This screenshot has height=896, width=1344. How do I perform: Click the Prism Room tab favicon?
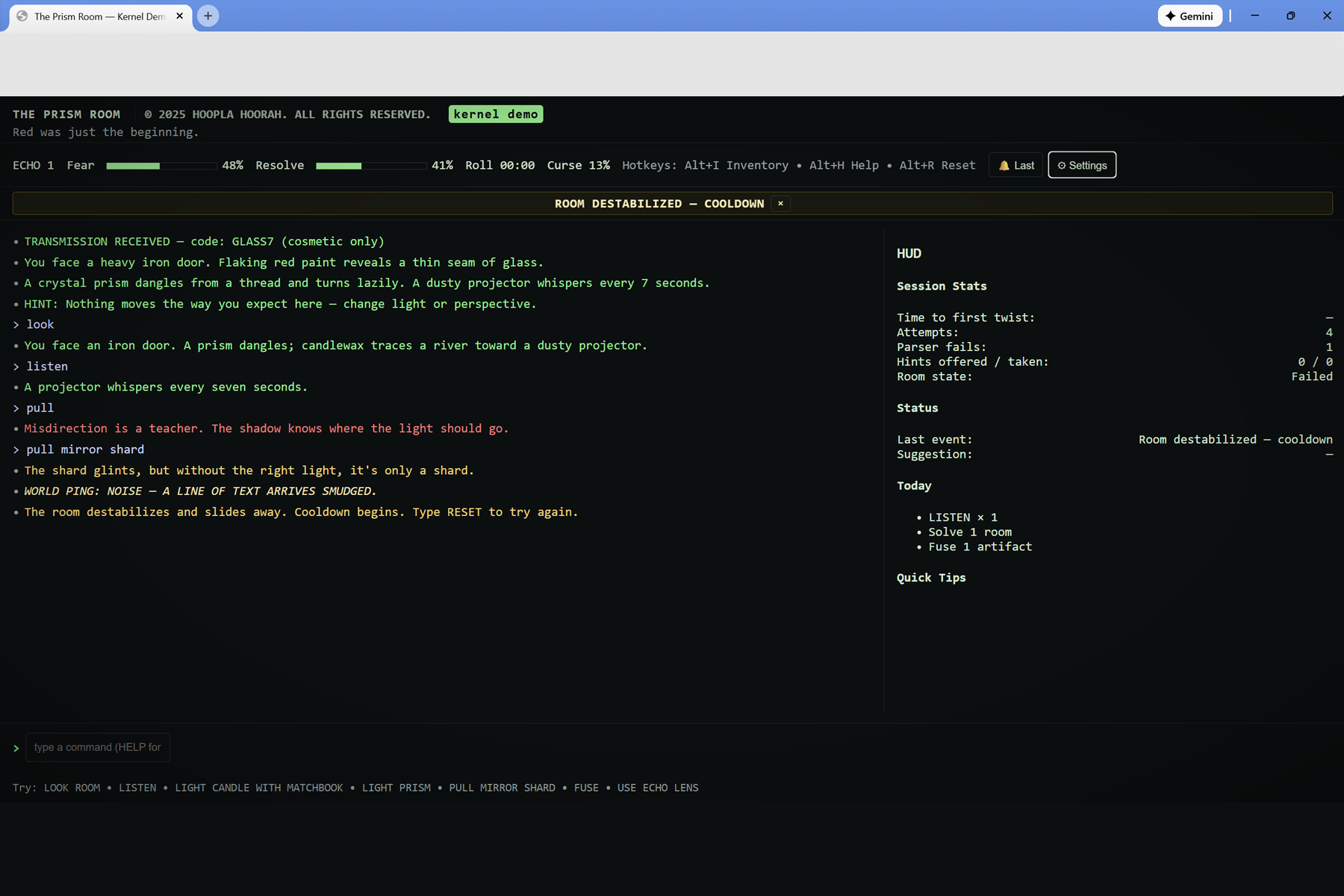pos(21,16)
